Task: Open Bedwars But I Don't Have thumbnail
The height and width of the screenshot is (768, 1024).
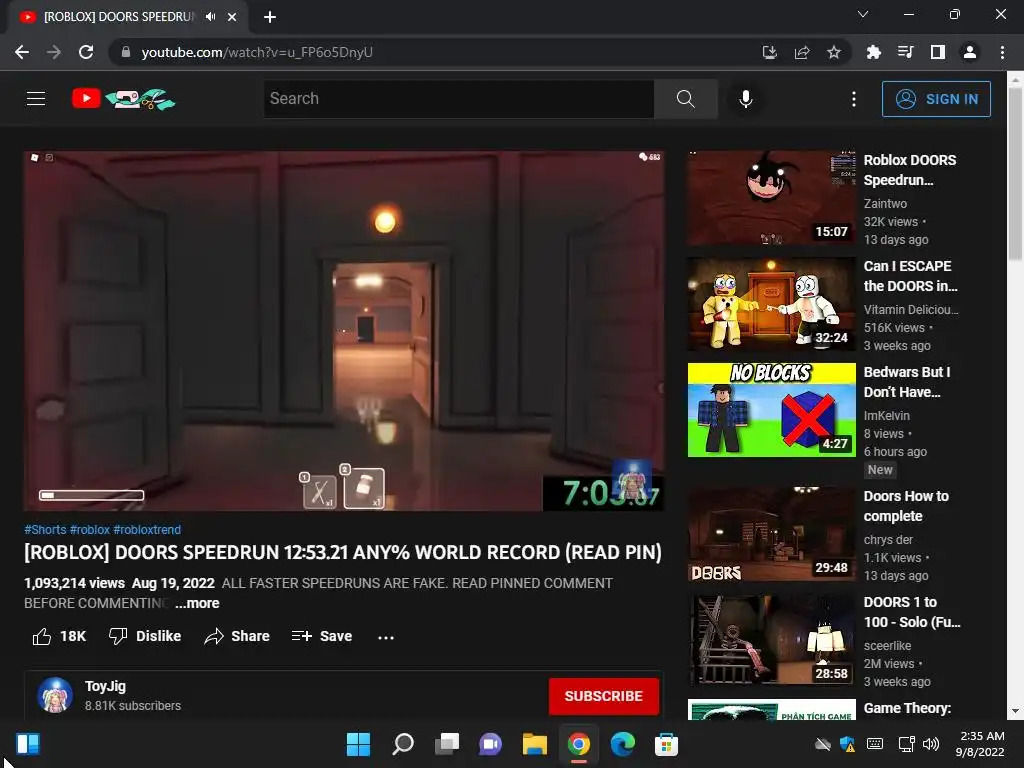Action: pos(771,410)
